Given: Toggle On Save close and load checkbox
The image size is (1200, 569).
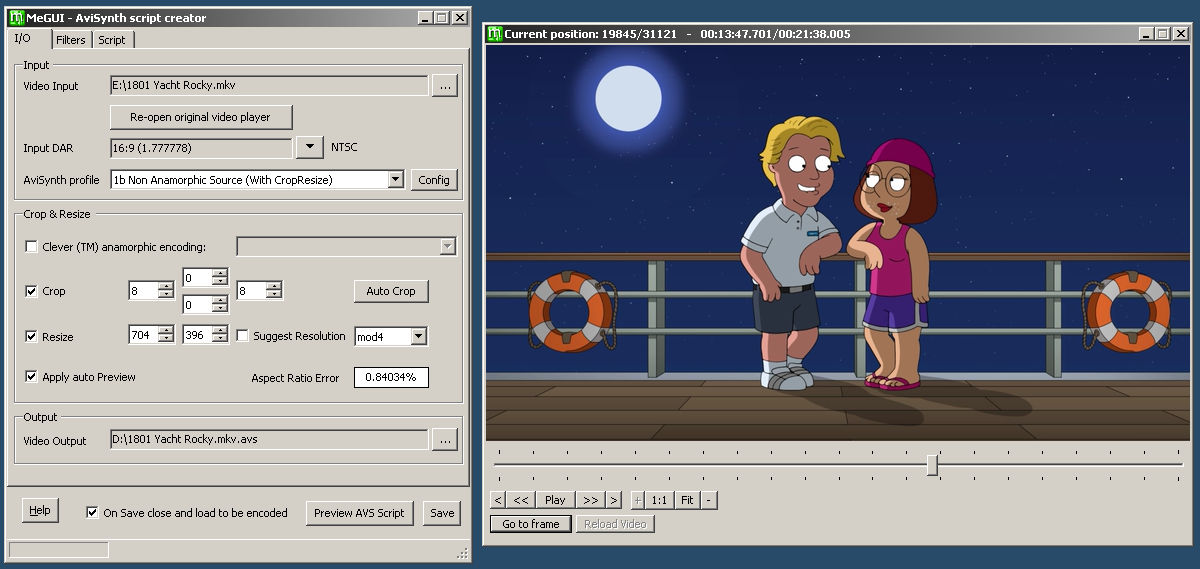Looking at the screenshot, I should pyautogui.click(x=93, y=513).
